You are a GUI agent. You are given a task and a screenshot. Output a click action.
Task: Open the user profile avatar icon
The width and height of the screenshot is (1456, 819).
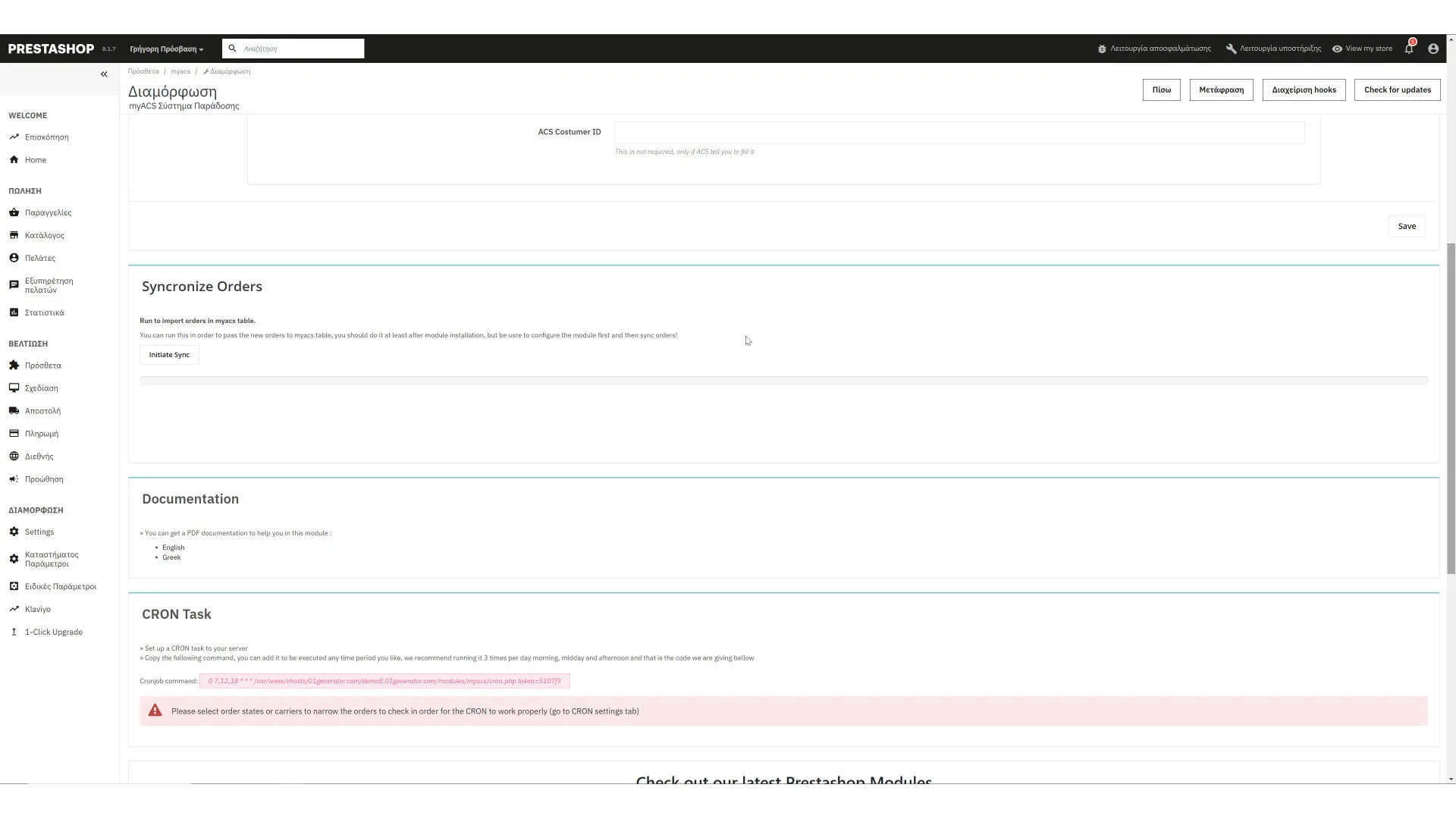[1433, 49]
